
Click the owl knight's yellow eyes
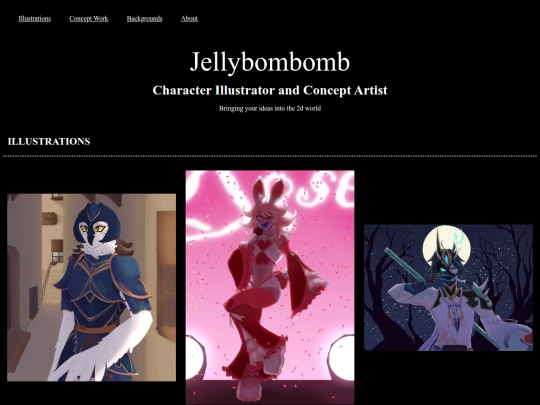tap(92, 228)
